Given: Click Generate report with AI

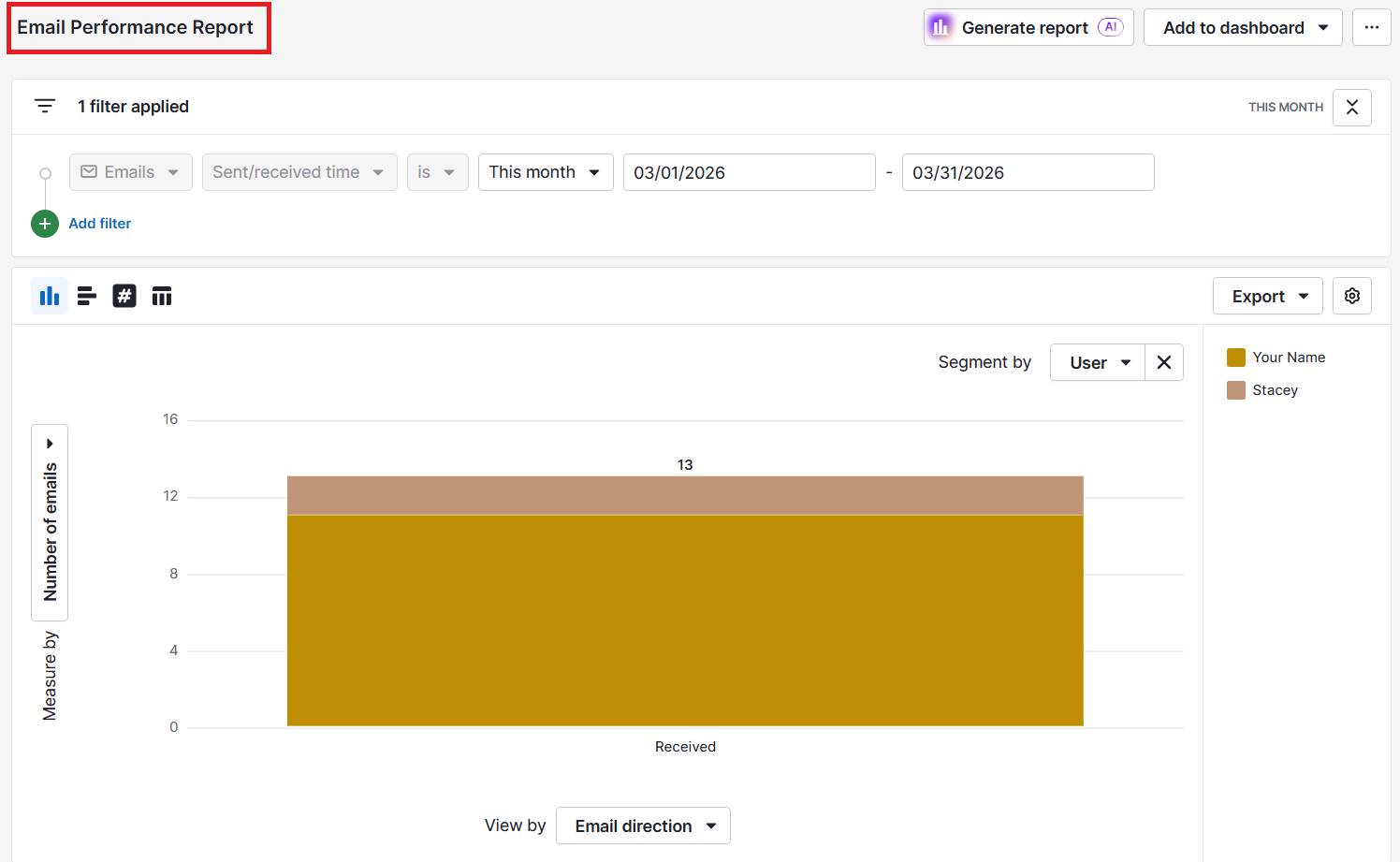Looking at the screenshot, I should click(x=1028, y=27).
